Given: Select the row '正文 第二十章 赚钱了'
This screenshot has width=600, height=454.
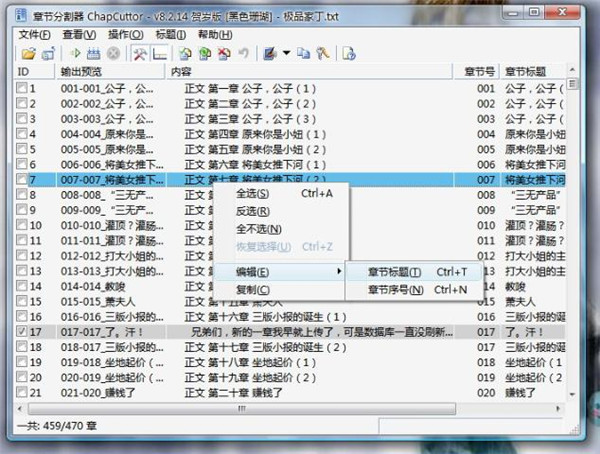Looking at the screenshot, I should [x=290, y=392].
